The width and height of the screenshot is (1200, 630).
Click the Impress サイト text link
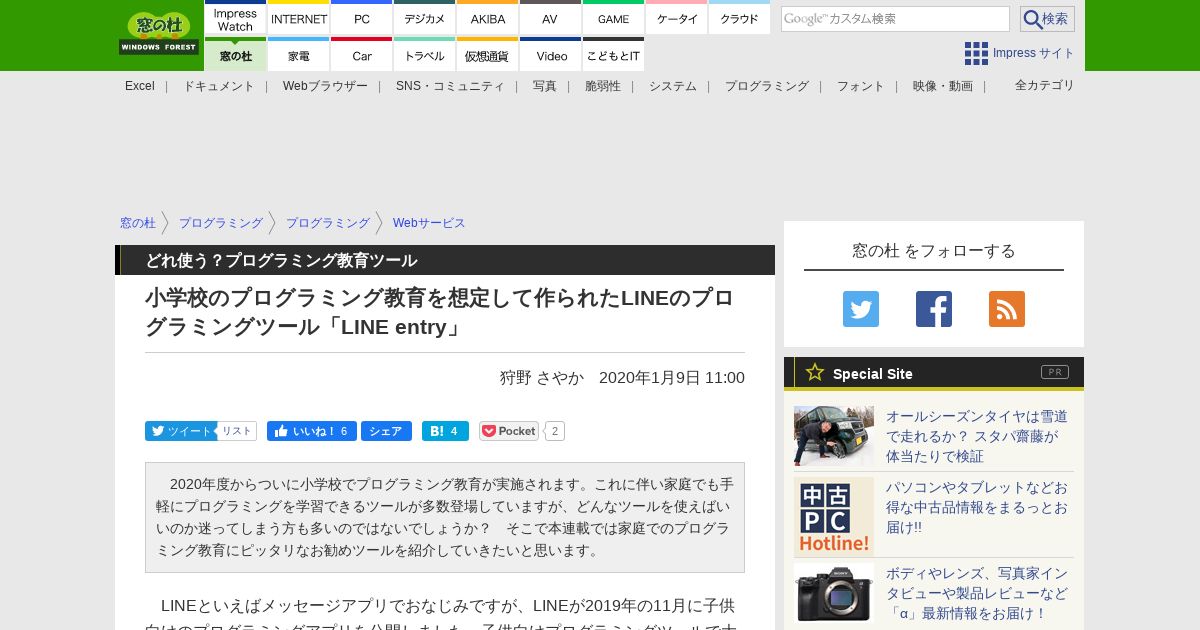(1034, 53)
